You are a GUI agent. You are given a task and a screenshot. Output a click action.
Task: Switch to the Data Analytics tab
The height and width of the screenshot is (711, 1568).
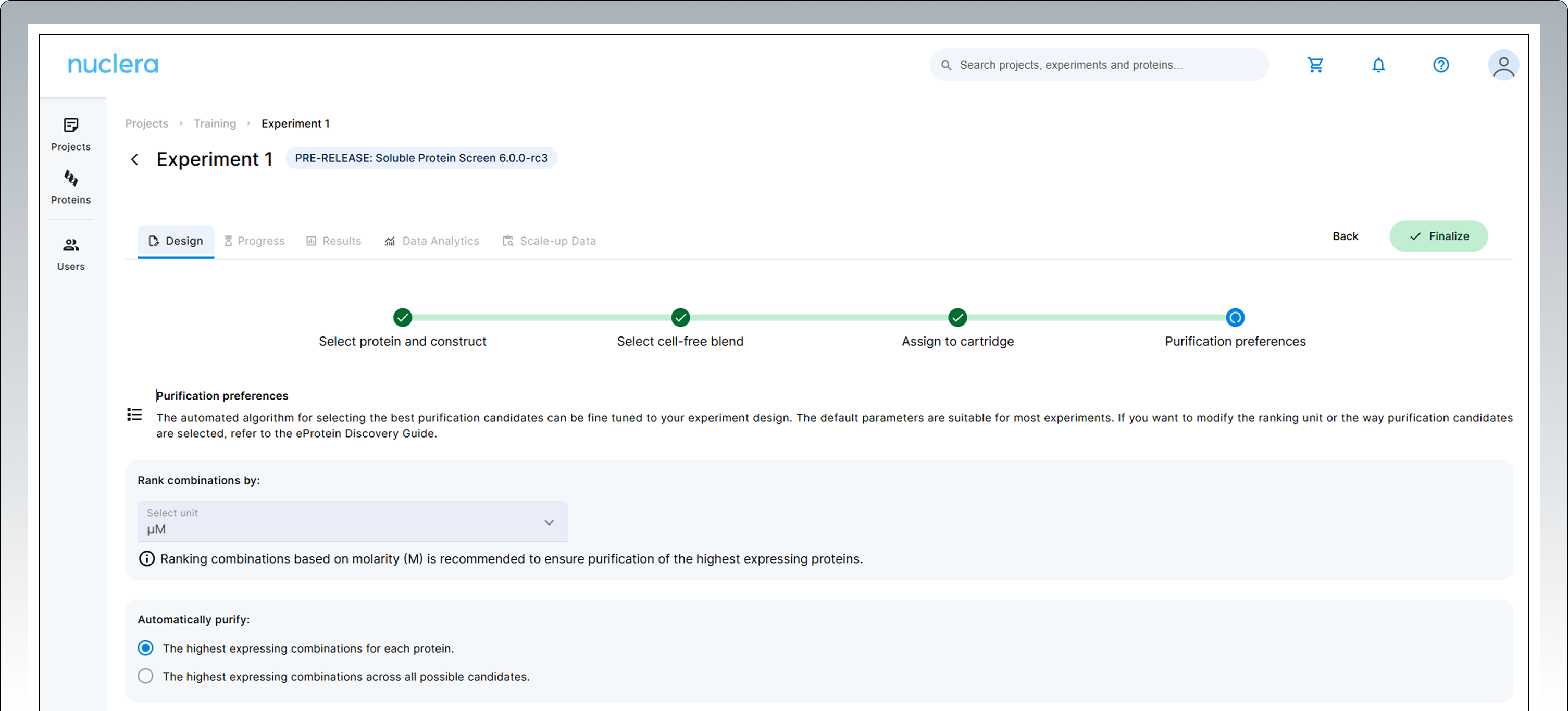pyautogui.click(x=431, y=241)
